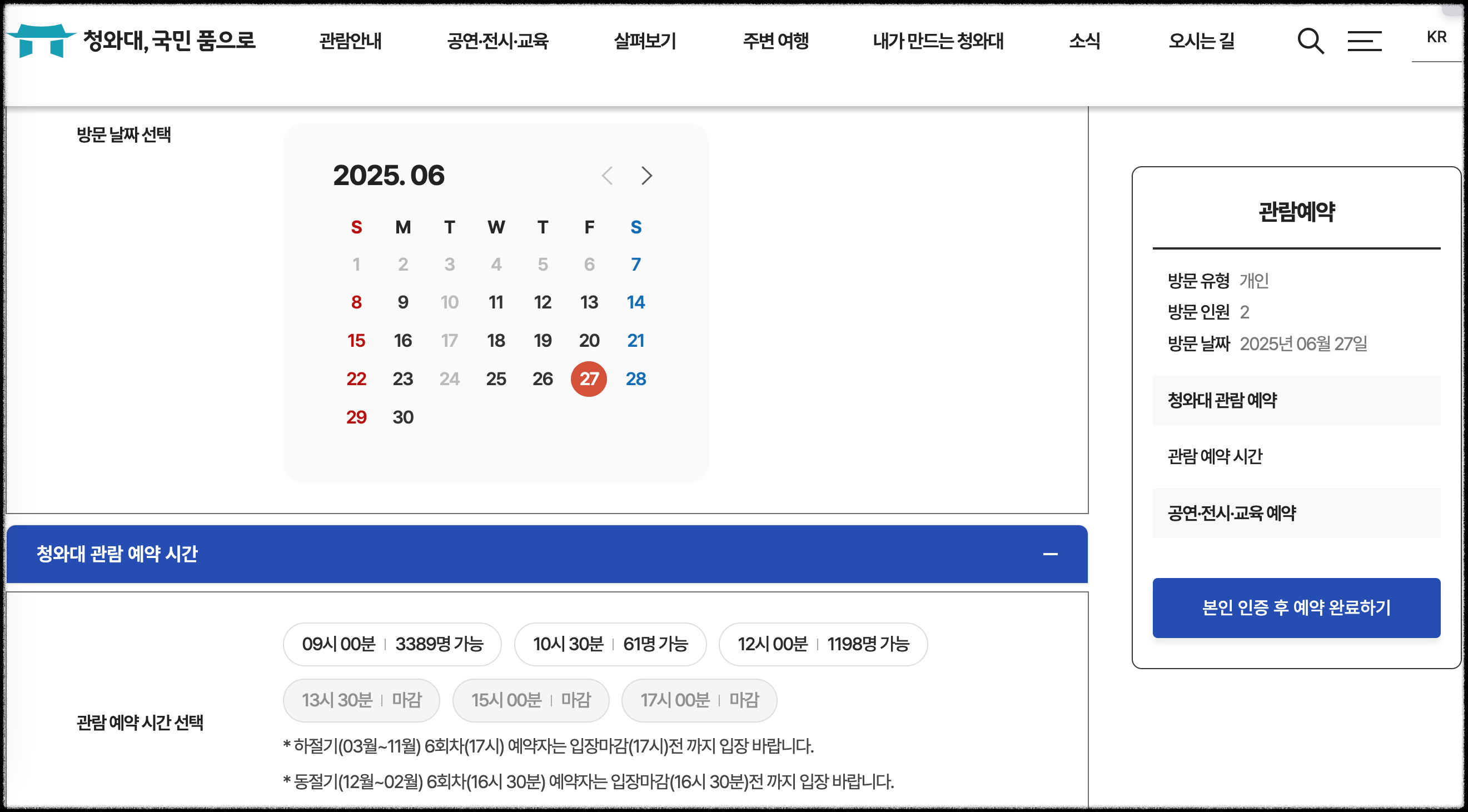Open the 공연·전시·교육 menu
1468x812 pixels.
coord(497,41)
